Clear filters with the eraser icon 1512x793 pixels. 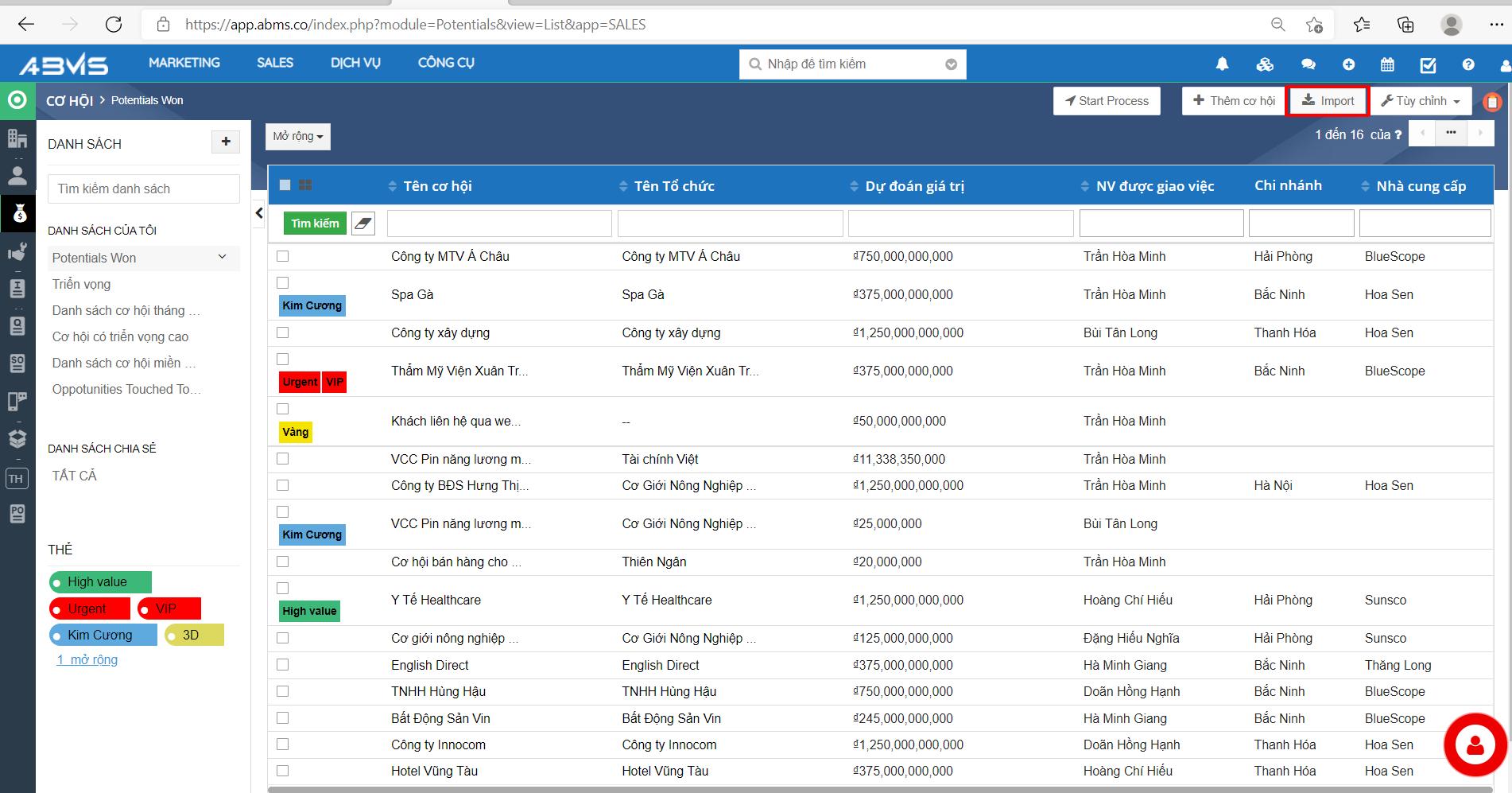pos(363,224)
